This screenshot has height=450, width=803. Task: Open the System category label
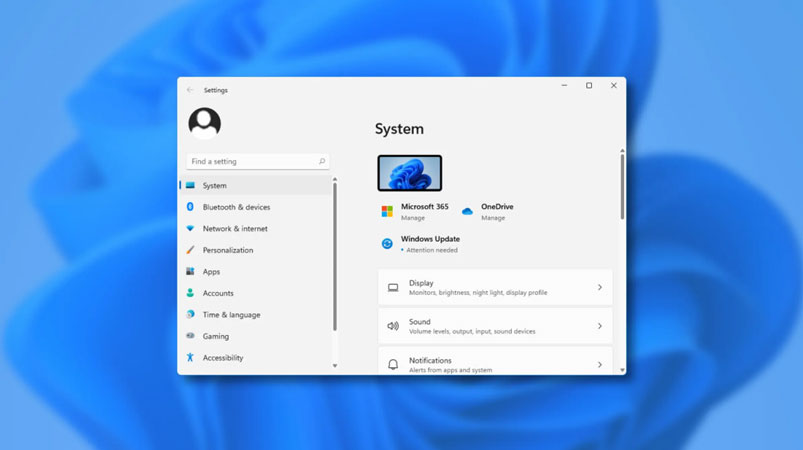click(x=215, y=185)
